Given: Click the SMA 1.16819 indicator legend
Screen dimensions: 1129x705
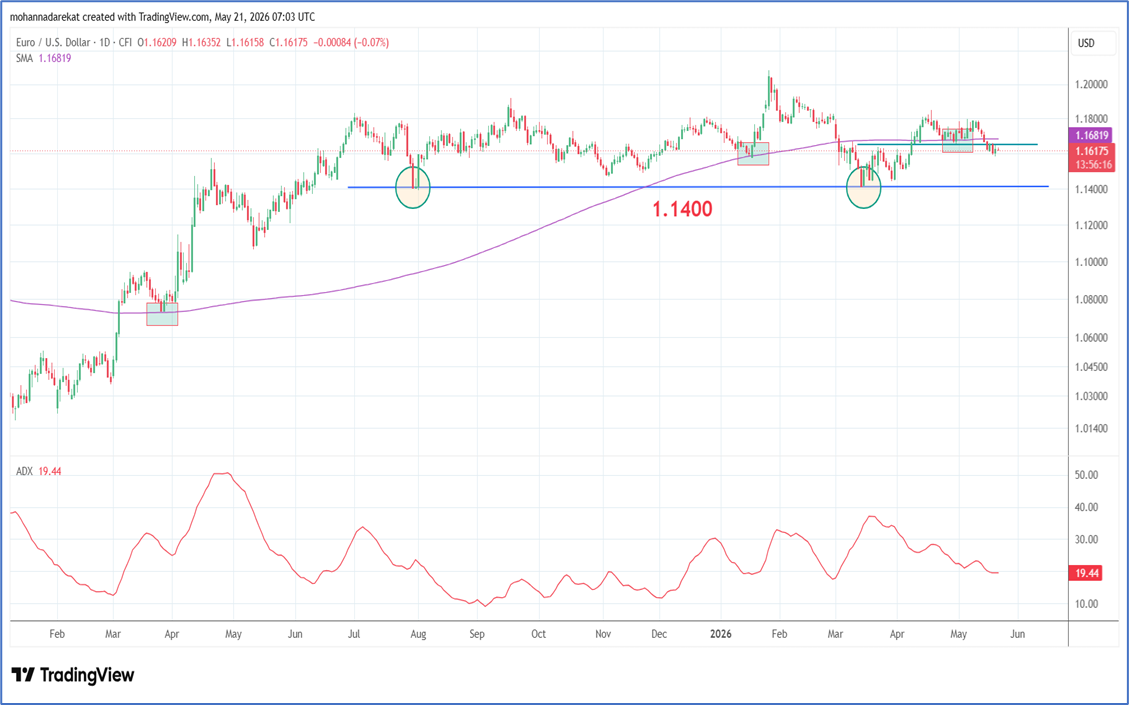Looking at the screenshot, I should (x=43, y=58).
